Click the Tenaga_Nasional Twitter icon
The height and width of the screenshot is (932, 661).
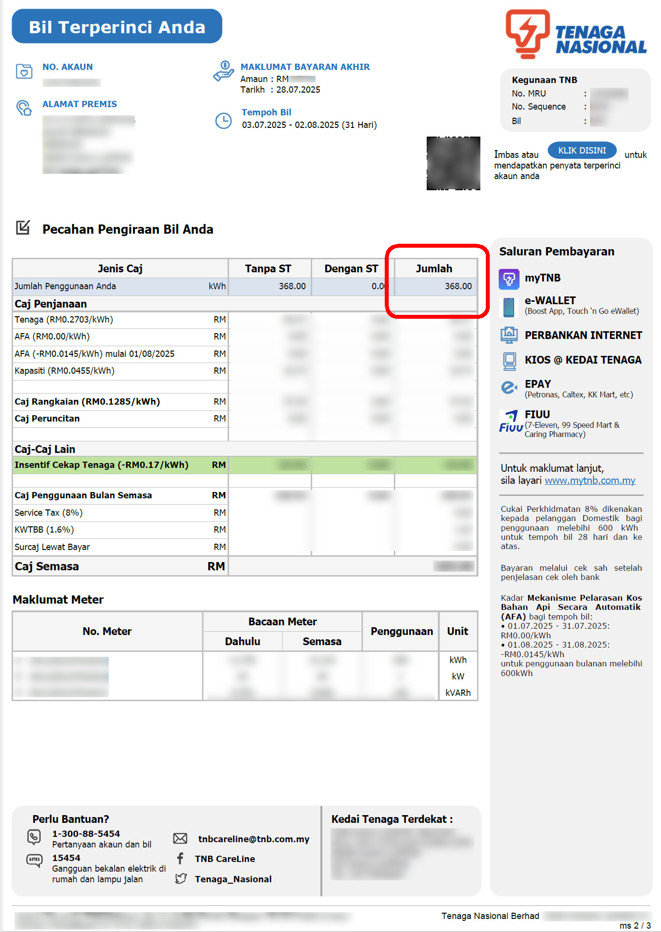[180, 879]
